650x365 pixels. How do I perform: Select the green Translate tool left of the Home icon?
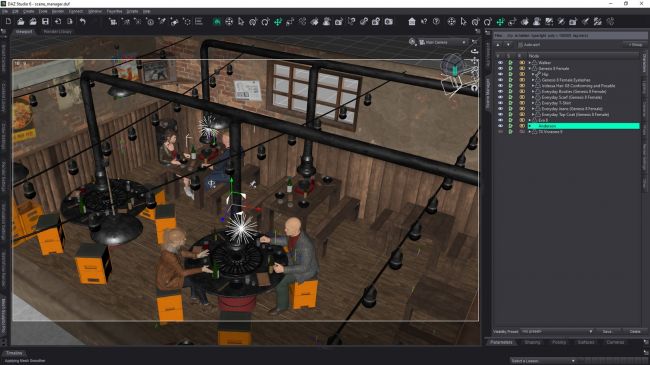278,22
